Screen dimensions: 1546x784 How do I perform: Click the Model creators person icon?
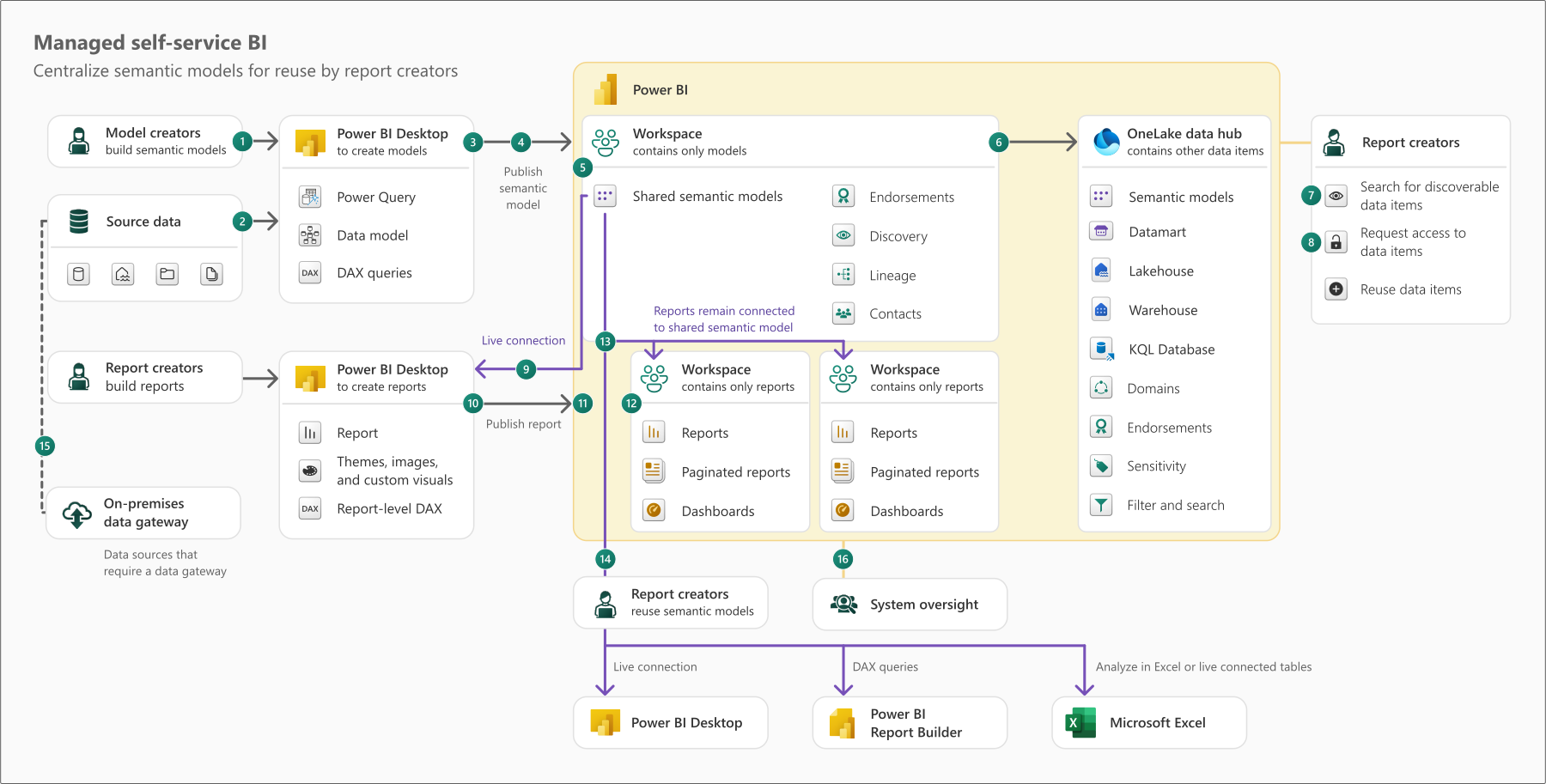tap(79, 141)
